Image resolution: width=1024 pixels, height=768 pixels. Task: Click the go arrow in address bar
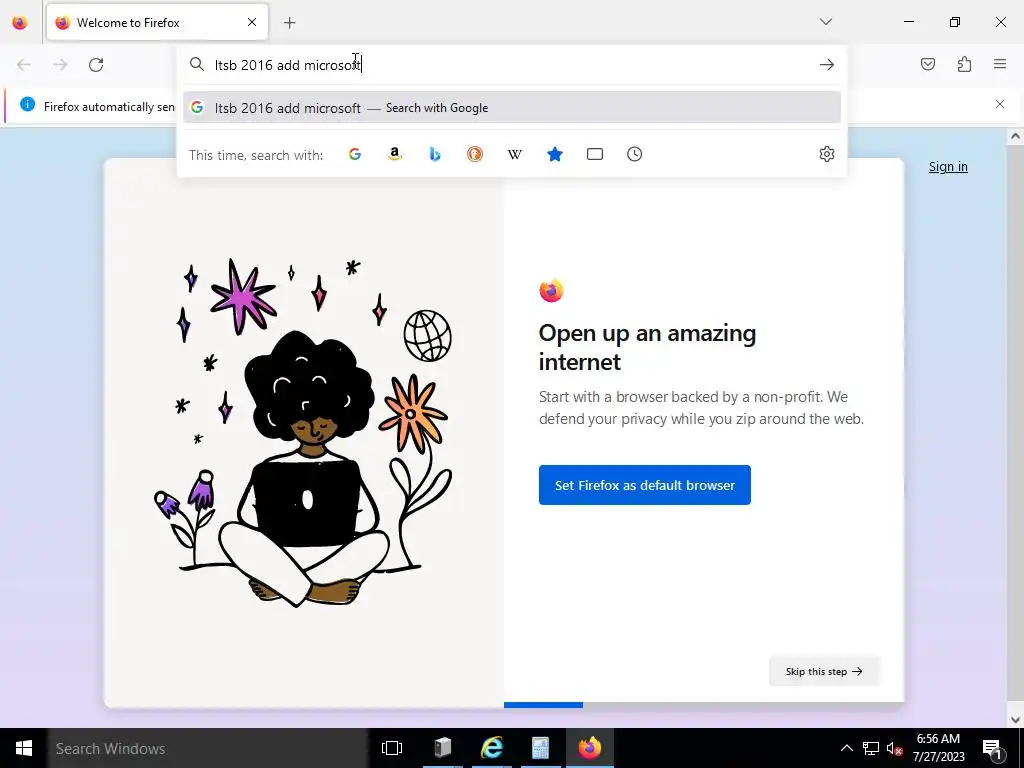tap(827, 65)
